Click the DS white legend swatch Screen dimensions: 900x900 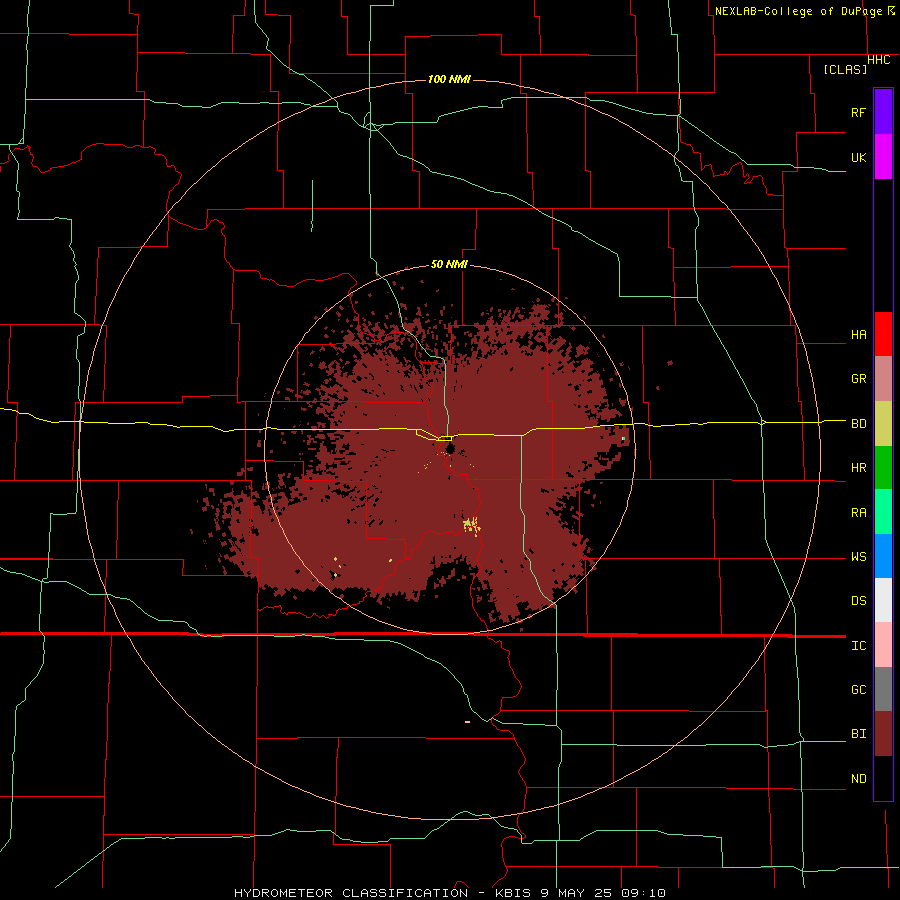click(883, 600)
